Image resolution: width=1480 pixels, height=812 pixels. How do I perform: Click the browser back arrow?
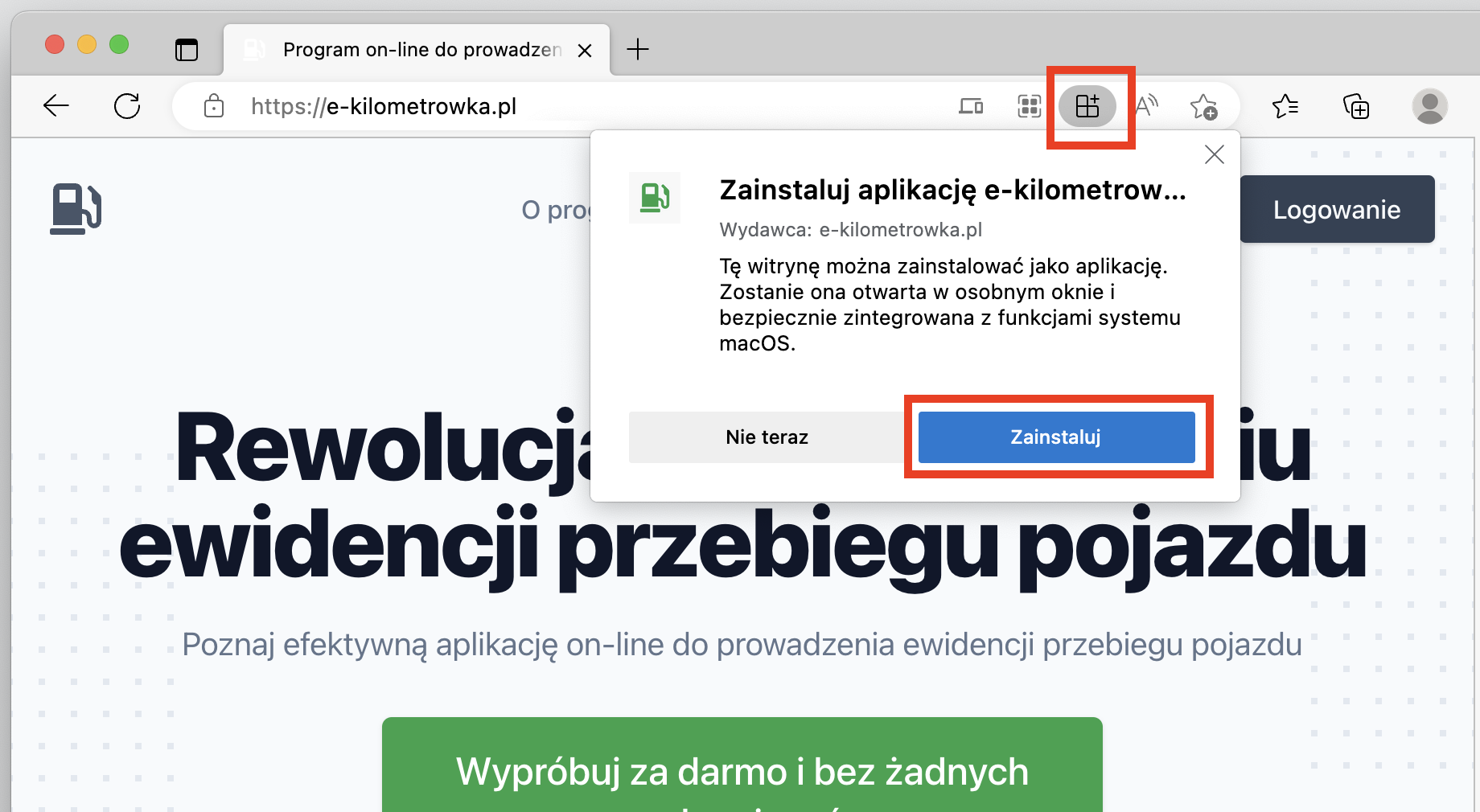click(x=56, y=105)
